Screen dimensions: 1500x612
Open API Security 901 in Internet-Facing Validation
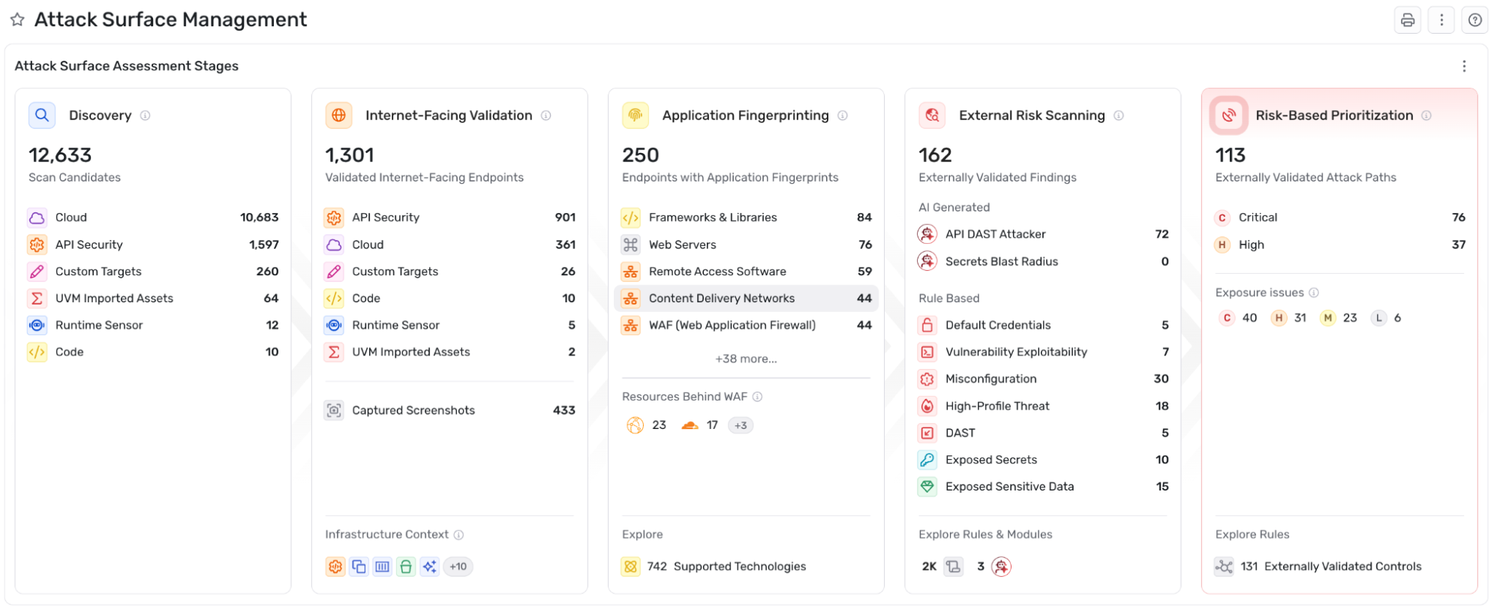click(x=450, y=217)
